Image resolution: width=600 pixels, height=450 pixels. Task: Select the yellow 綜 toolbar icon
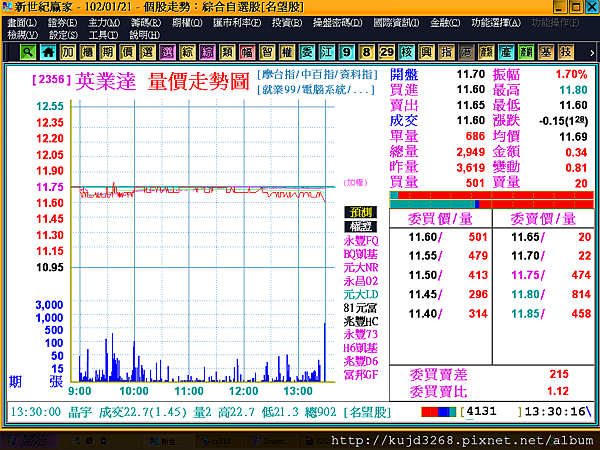(187, 52)
